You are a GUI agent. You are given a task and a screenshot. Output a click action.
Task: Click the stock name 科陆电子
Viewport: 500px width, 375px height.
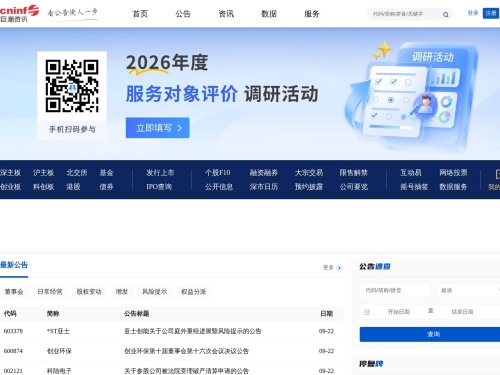point(59,371)
